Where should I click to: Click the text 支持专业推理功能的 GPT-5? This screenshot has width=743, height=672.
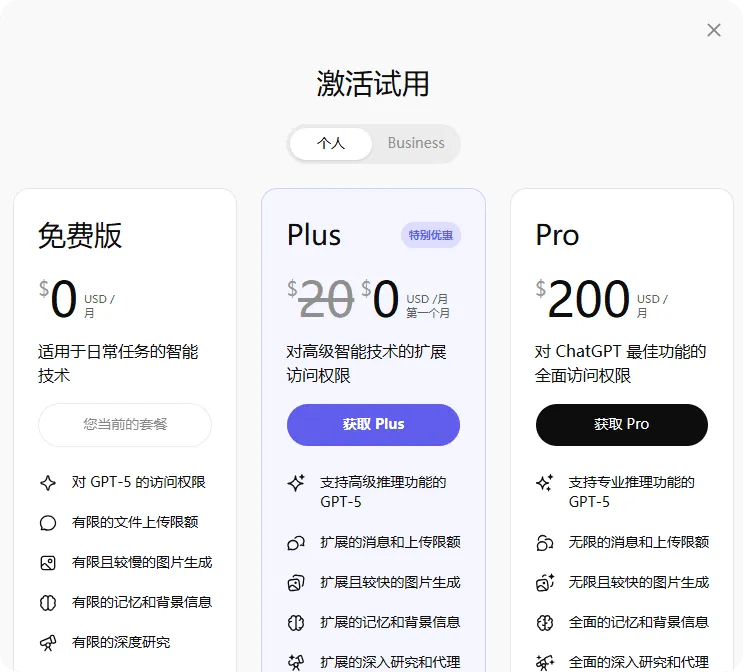click(631, 492)
